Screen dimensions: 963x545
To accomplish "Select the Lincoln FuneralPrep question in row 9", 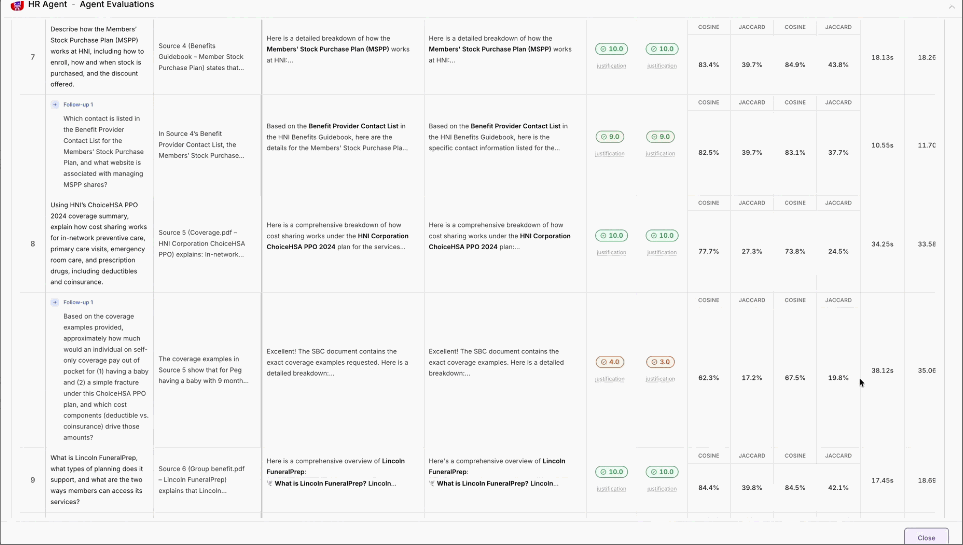I will (97, 480).
